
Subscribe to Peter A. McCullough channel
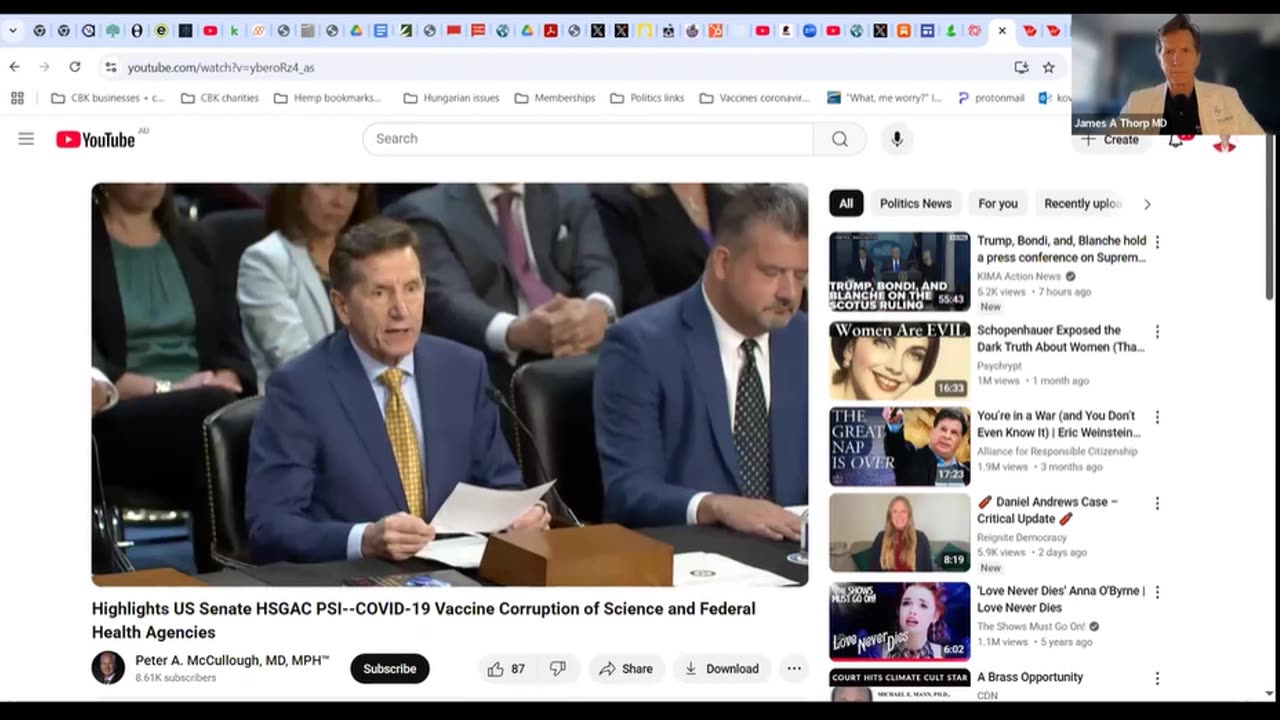tap(390, 669)
